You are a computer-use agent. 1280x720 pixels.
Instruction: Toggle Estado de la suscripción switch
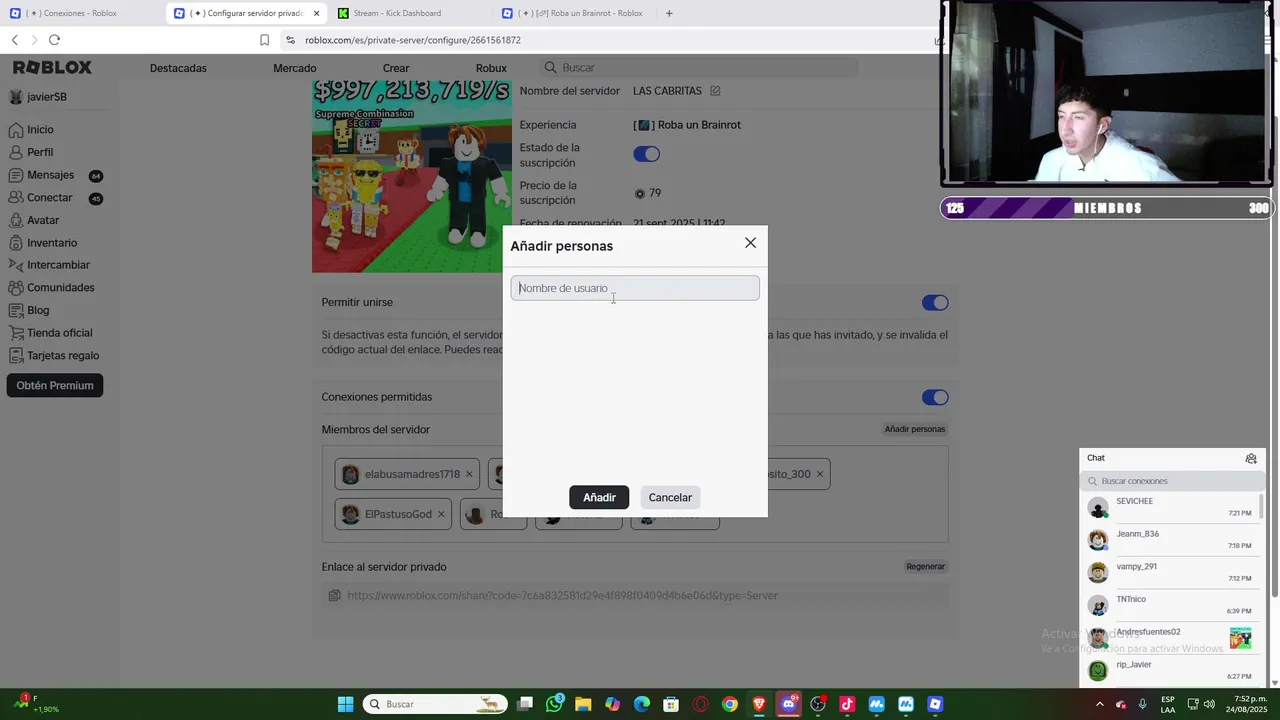[x=646, y=154]
